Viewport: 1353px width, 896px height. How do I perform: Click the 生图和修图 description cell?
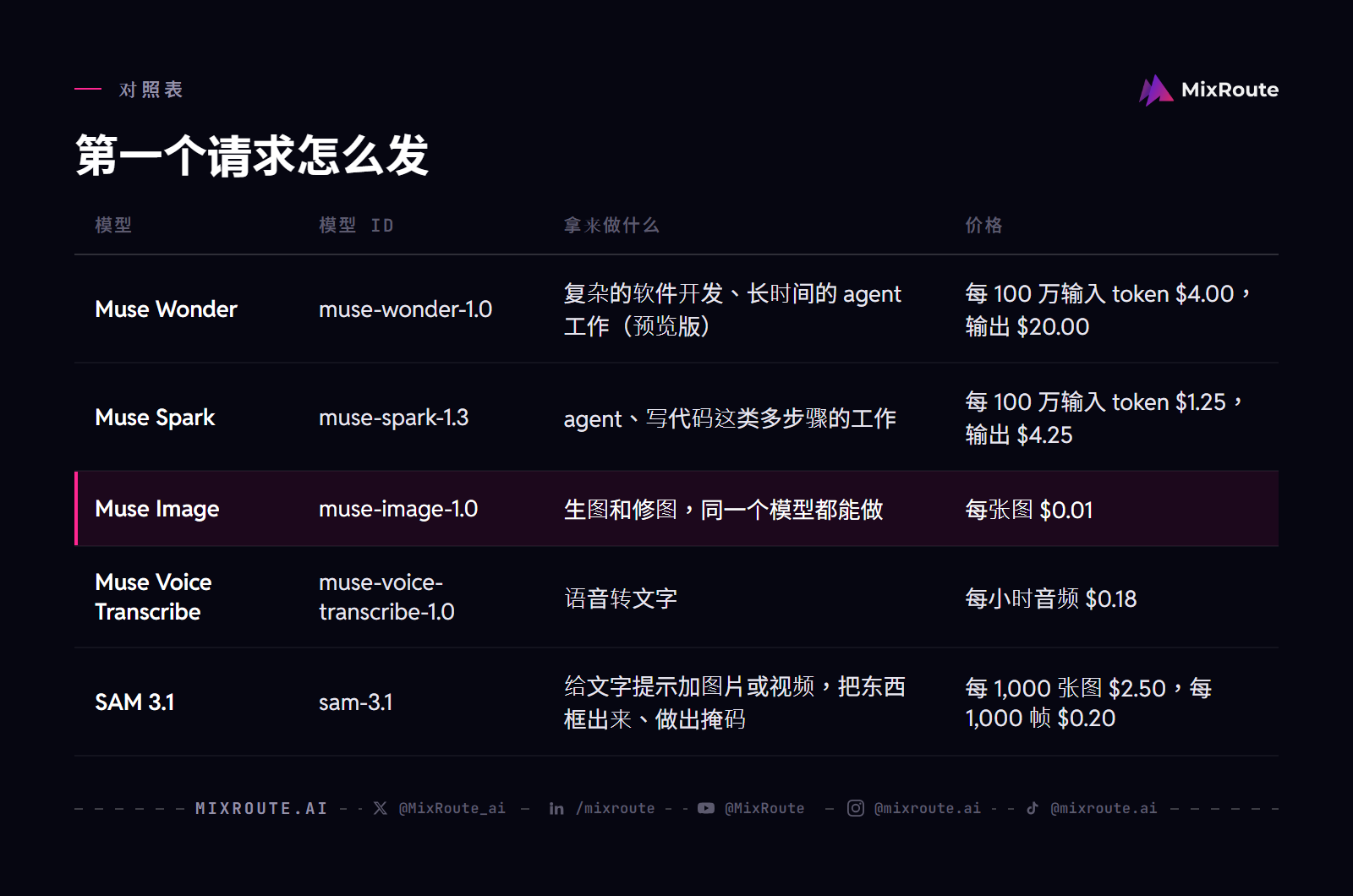(x=724, y=510)
